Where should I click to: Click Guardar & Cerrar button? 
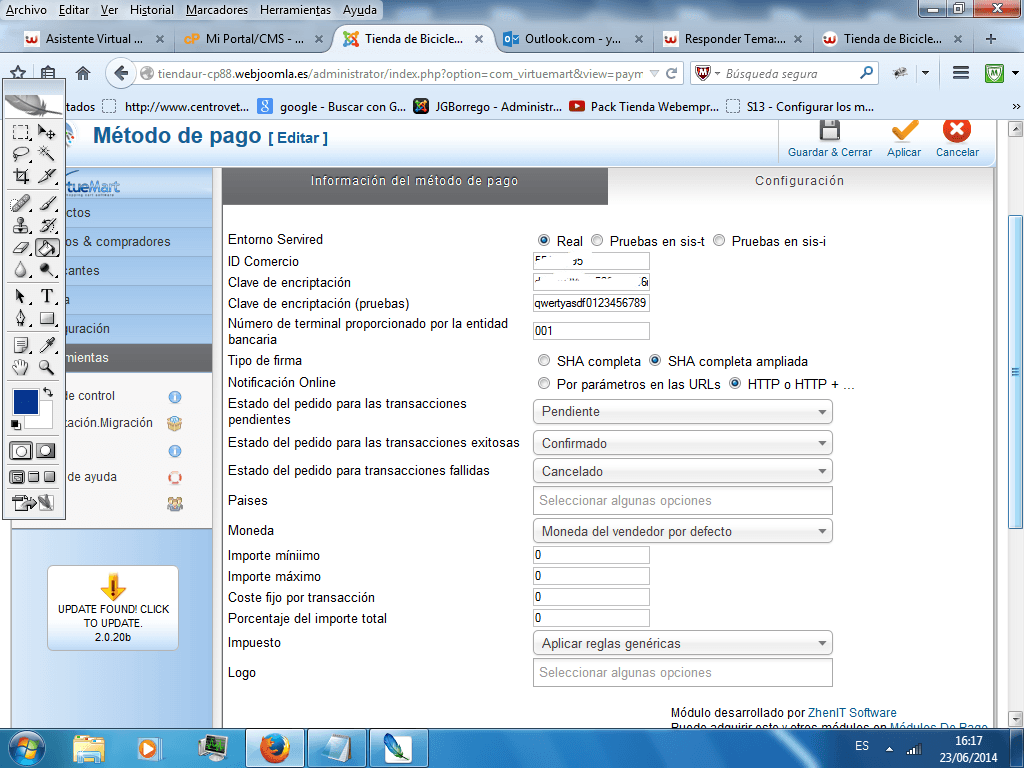(829, 139)
